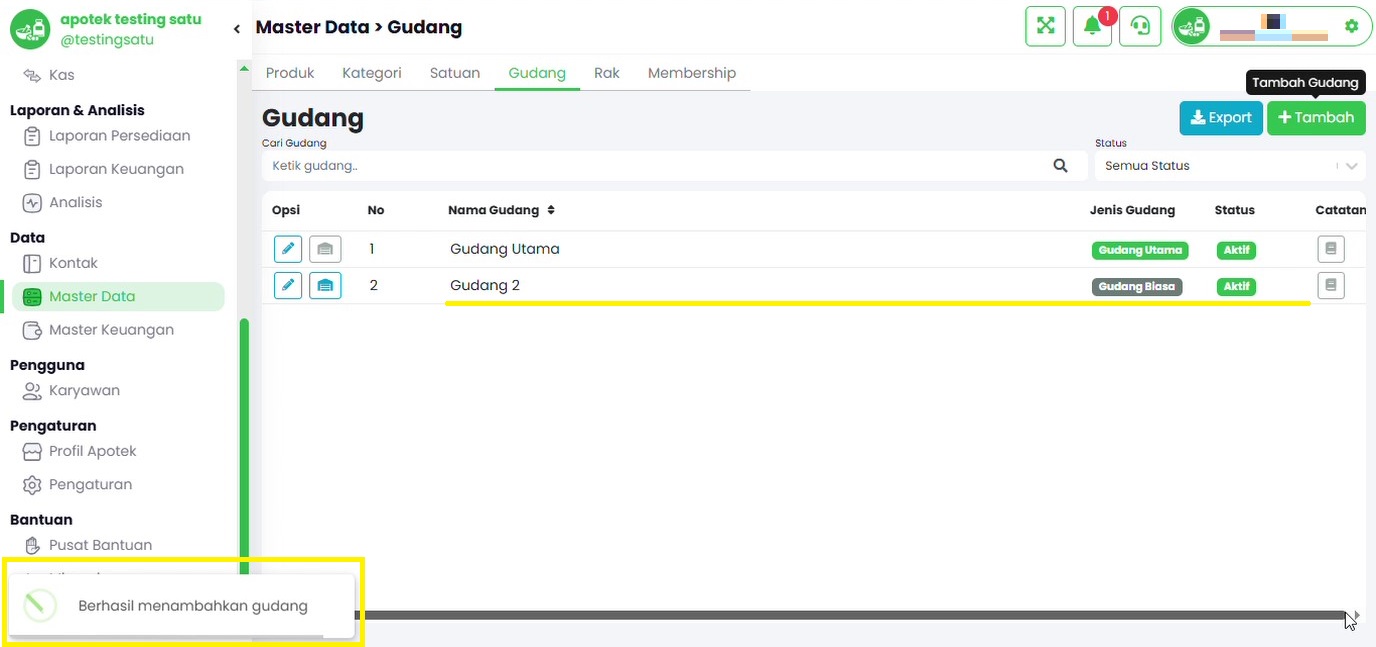The width and height of the screenshot is (1376, 647).
Task: Open the Status dropdown Semua Status
Action: pos(1230,166)
